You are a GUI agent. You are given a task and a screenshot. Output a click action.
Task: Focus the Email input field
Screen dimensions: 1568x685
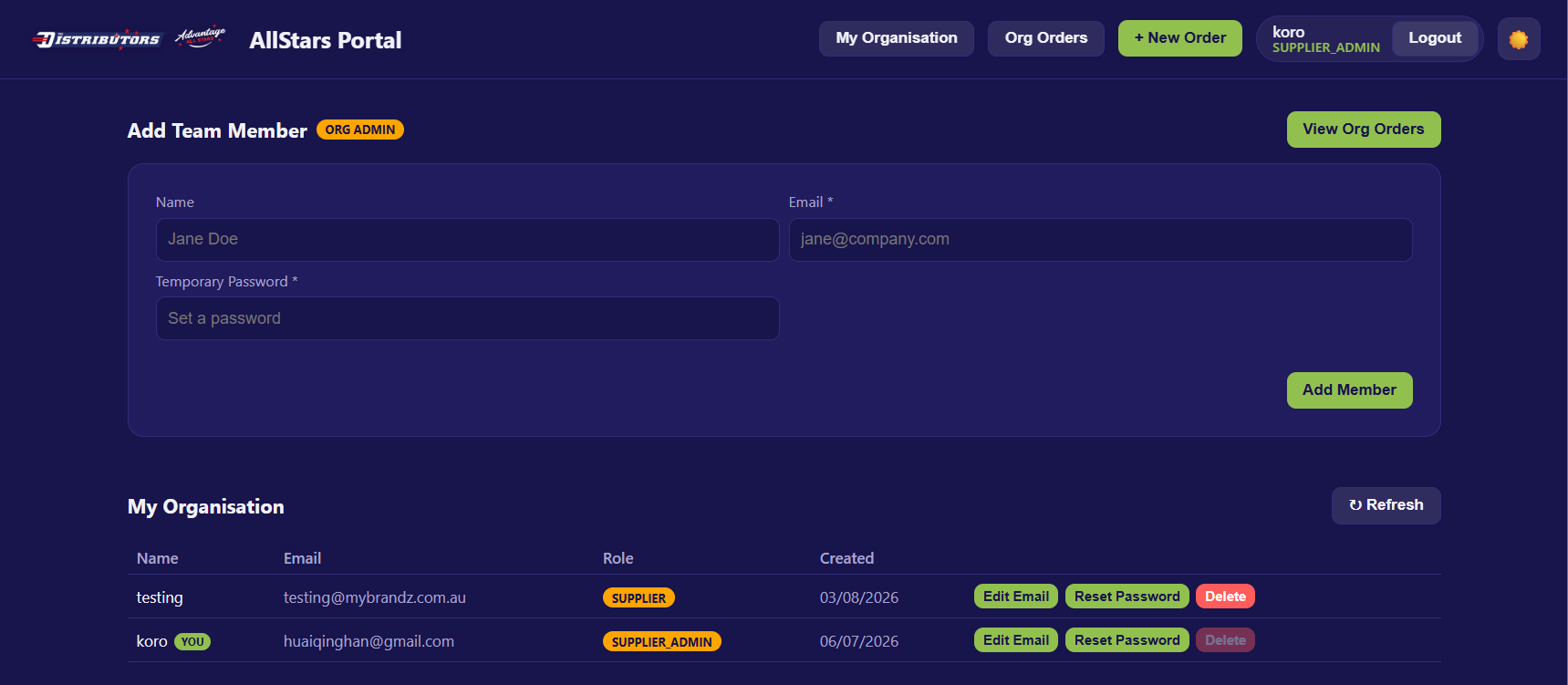click(1100, 239)
